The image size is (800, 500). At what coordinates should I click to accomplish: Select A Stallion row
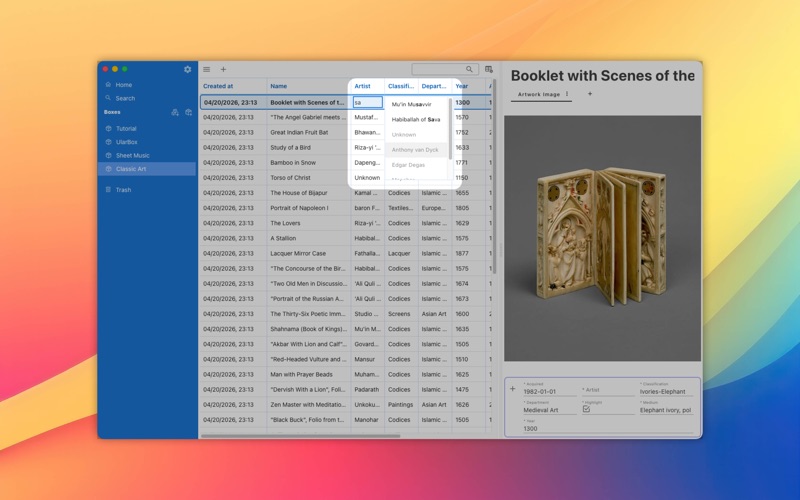coord(345,238)
